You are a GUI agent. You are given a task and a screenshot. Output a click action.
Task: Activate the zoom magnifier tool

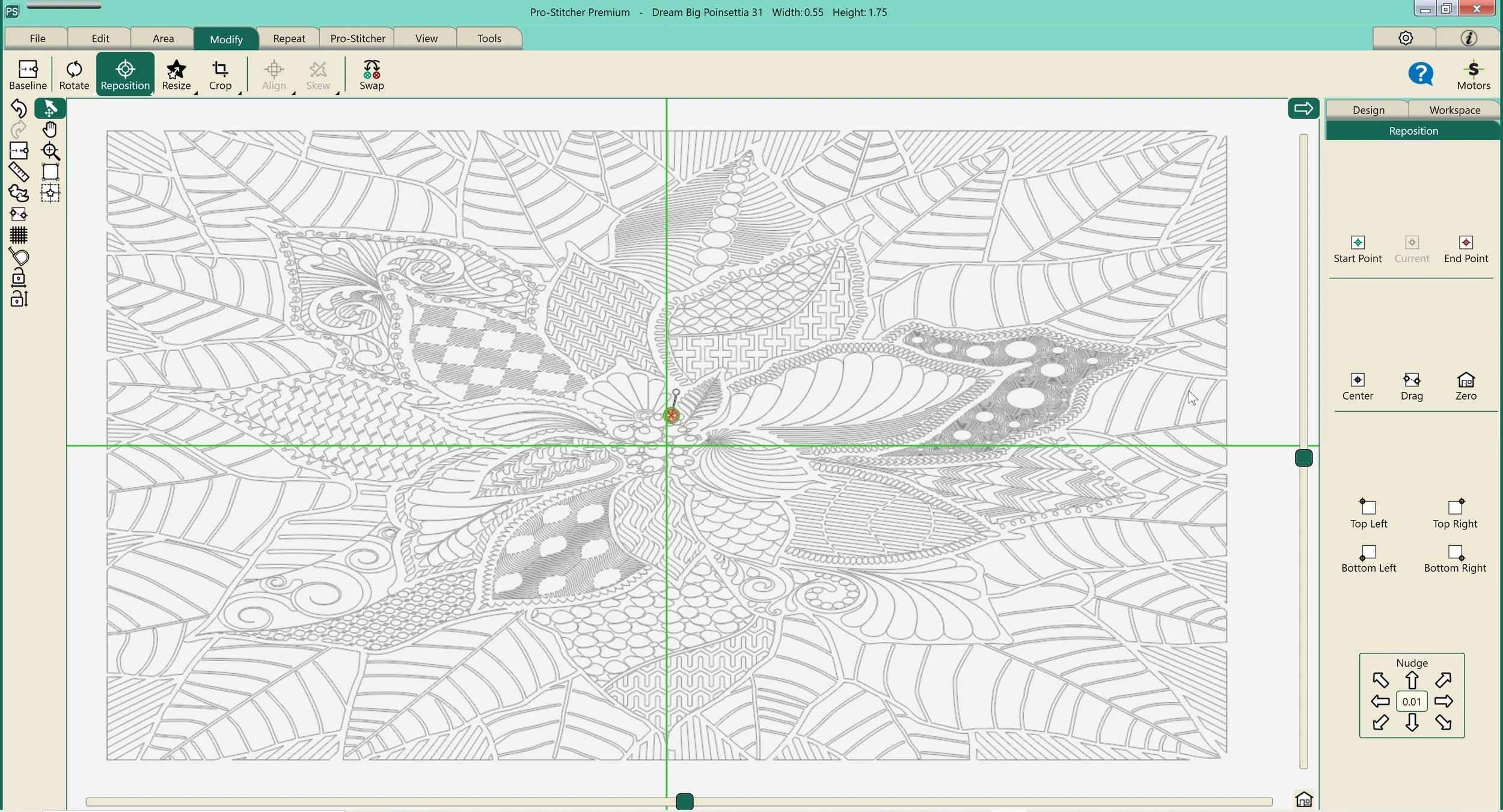point(51,151)
